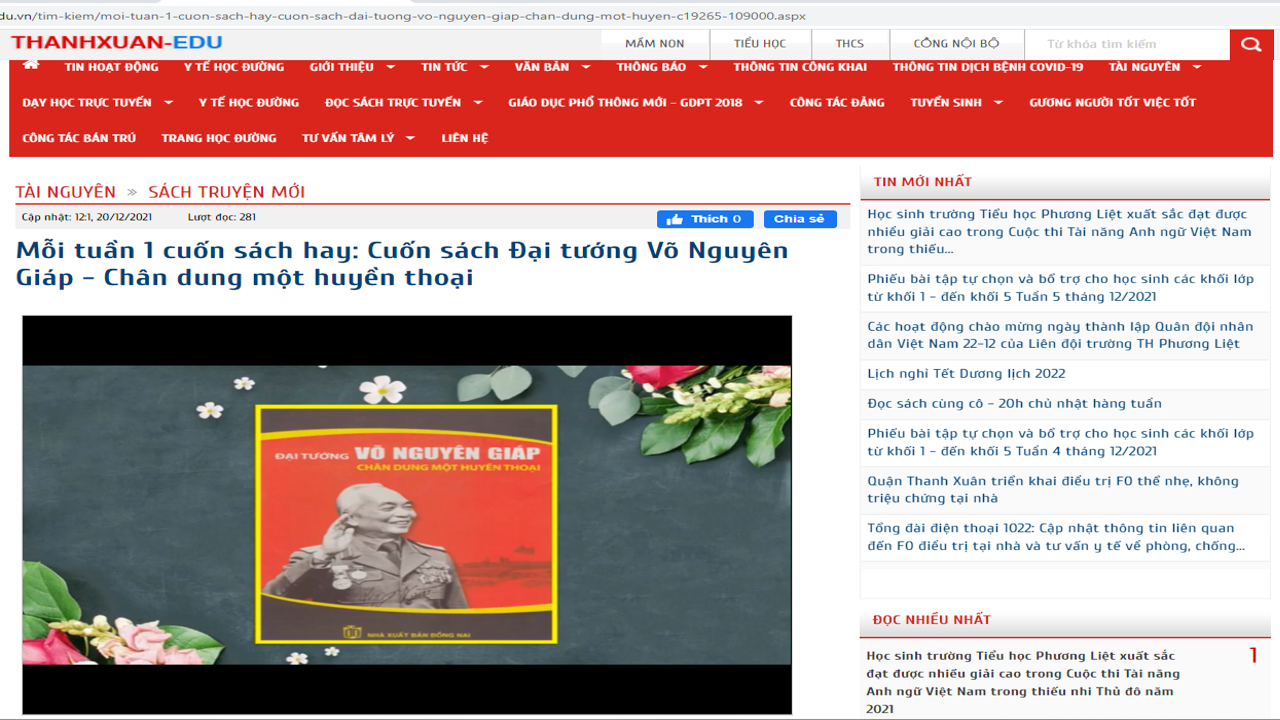The height and width of the screenshot is (720, 1280).
Task: Open news about Quân đội nhân dân 22-12 activities
Action: 1060,335
